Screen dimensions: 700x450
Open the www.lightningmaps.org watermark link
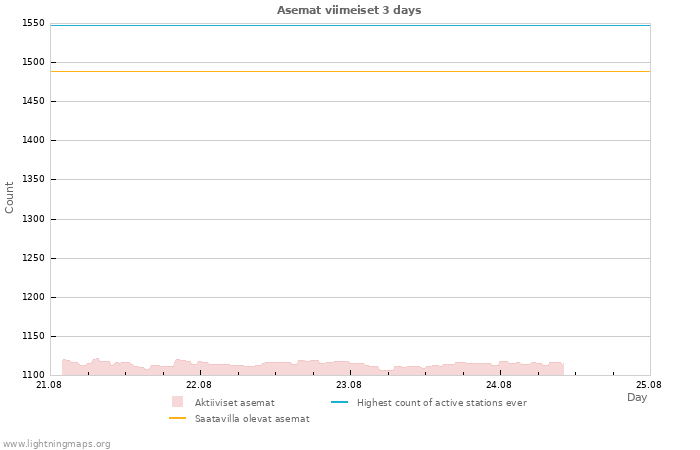(56, 444)
